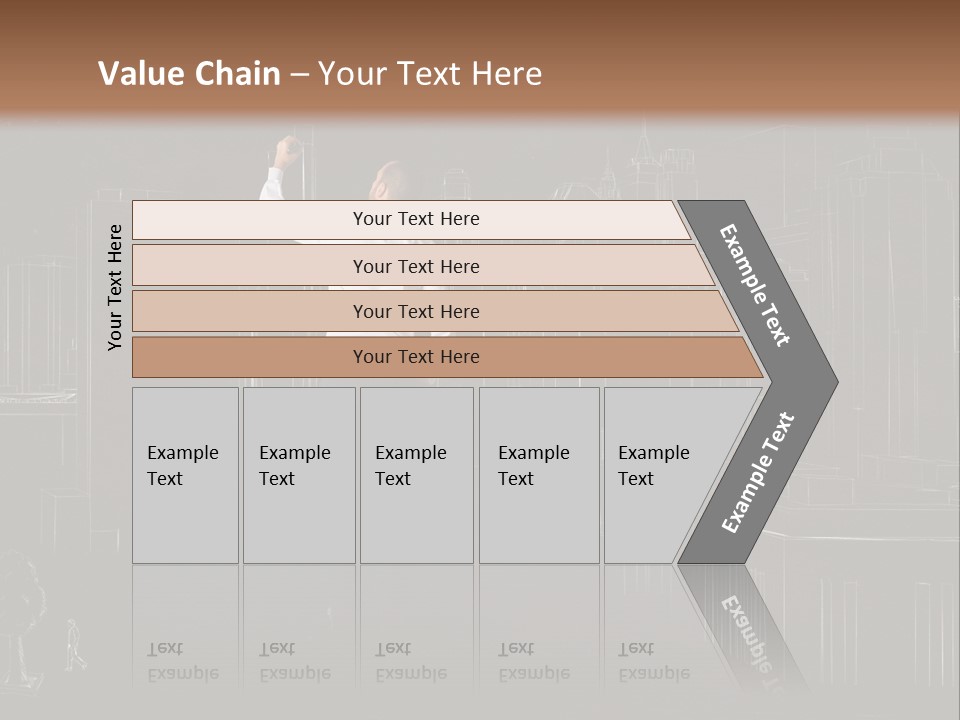Click the walking figure sketch in background
The image size is (960, 720).
(75, 645)
